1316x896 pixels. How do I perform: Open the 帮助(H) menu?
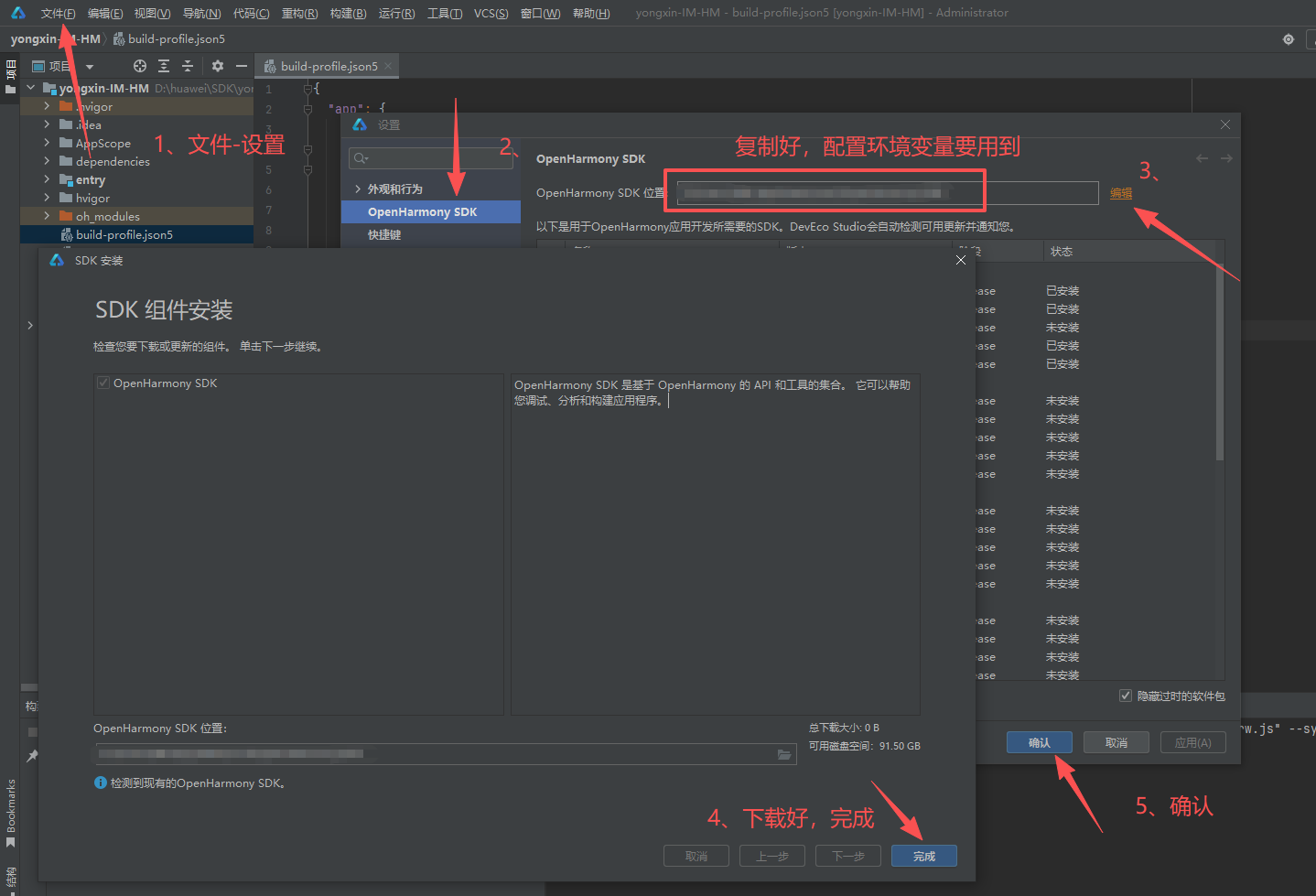pos(590,13)
